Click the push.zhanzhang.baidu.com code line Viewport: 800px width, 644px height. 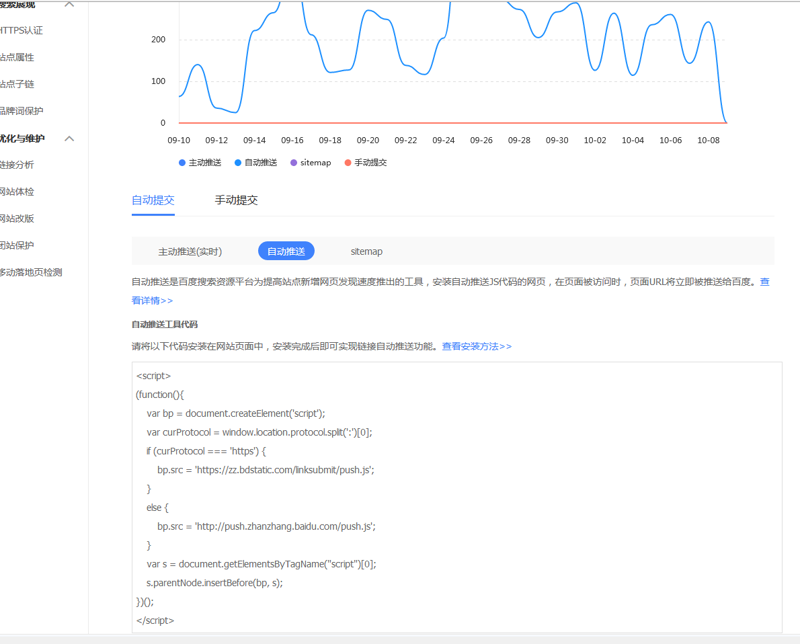click(266, 527)
